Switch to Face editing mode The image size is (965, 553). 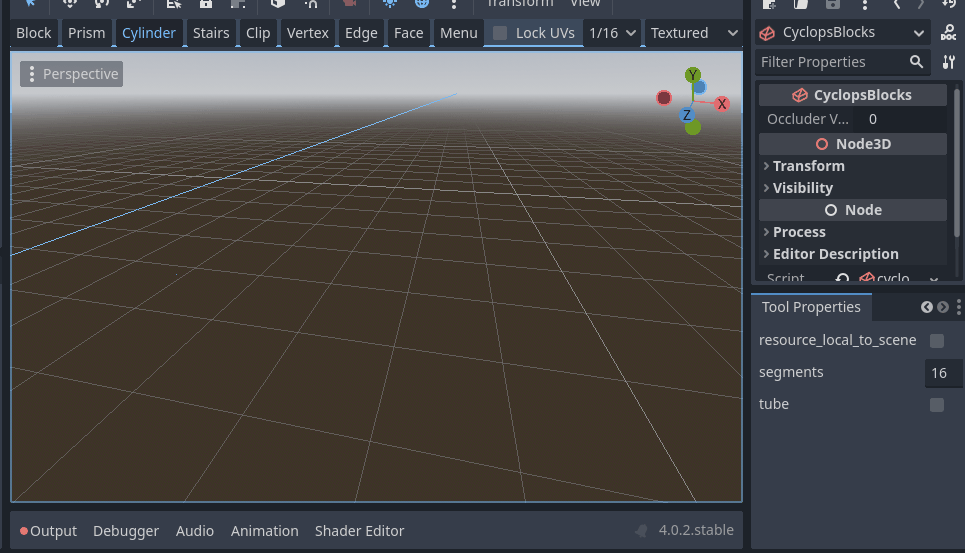(408, 33)
